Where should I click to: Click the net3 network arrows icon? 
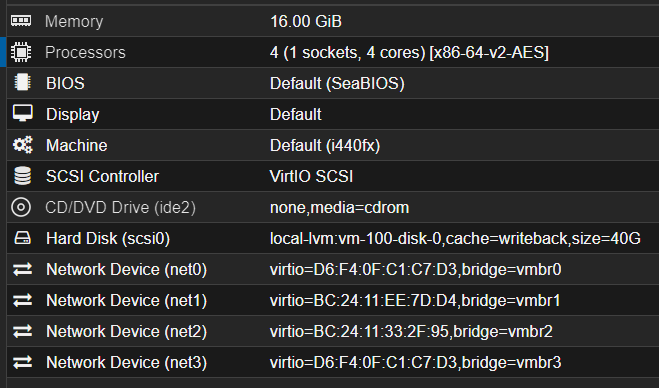point(22,362)
